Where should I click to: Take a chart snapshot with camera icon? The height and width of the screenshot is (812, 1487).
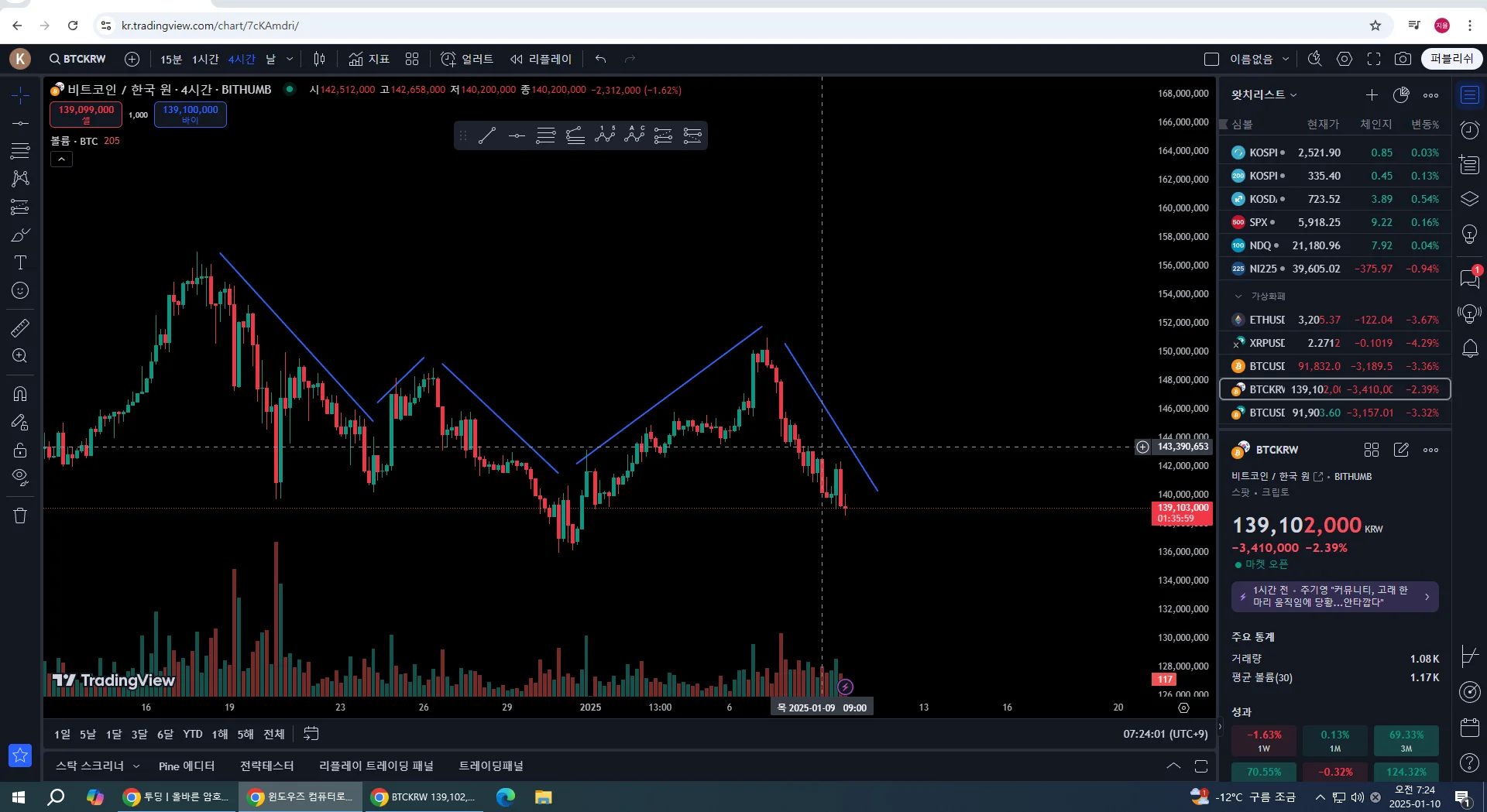point(1403,59)
